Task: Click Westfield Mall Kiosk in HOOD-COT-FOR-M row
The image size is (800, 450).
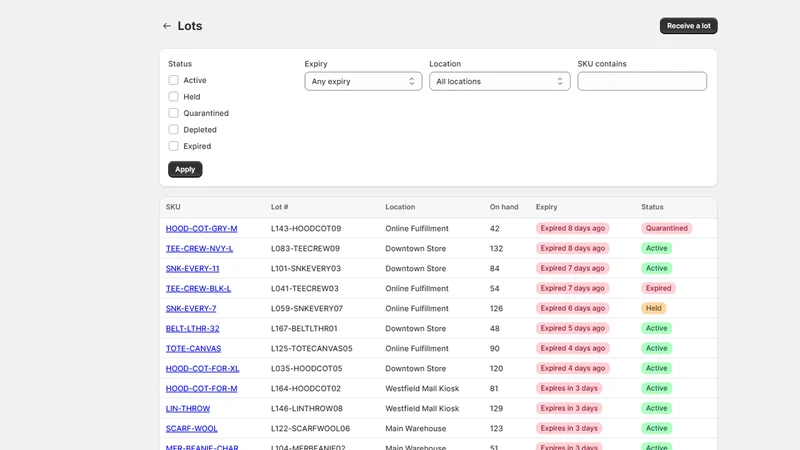Action: click(x=422, y=388)
